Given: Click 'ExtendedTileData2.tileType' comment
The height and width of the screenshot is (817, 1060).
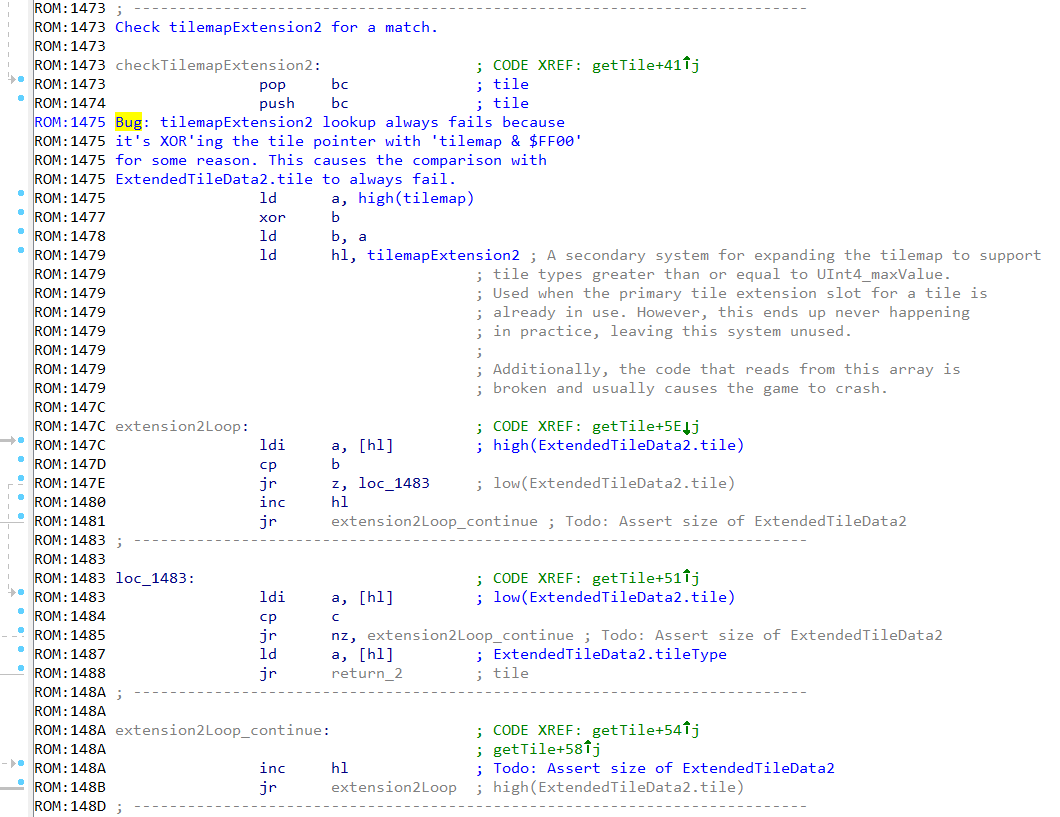Looking at the screenshot, I should point(610,654).
